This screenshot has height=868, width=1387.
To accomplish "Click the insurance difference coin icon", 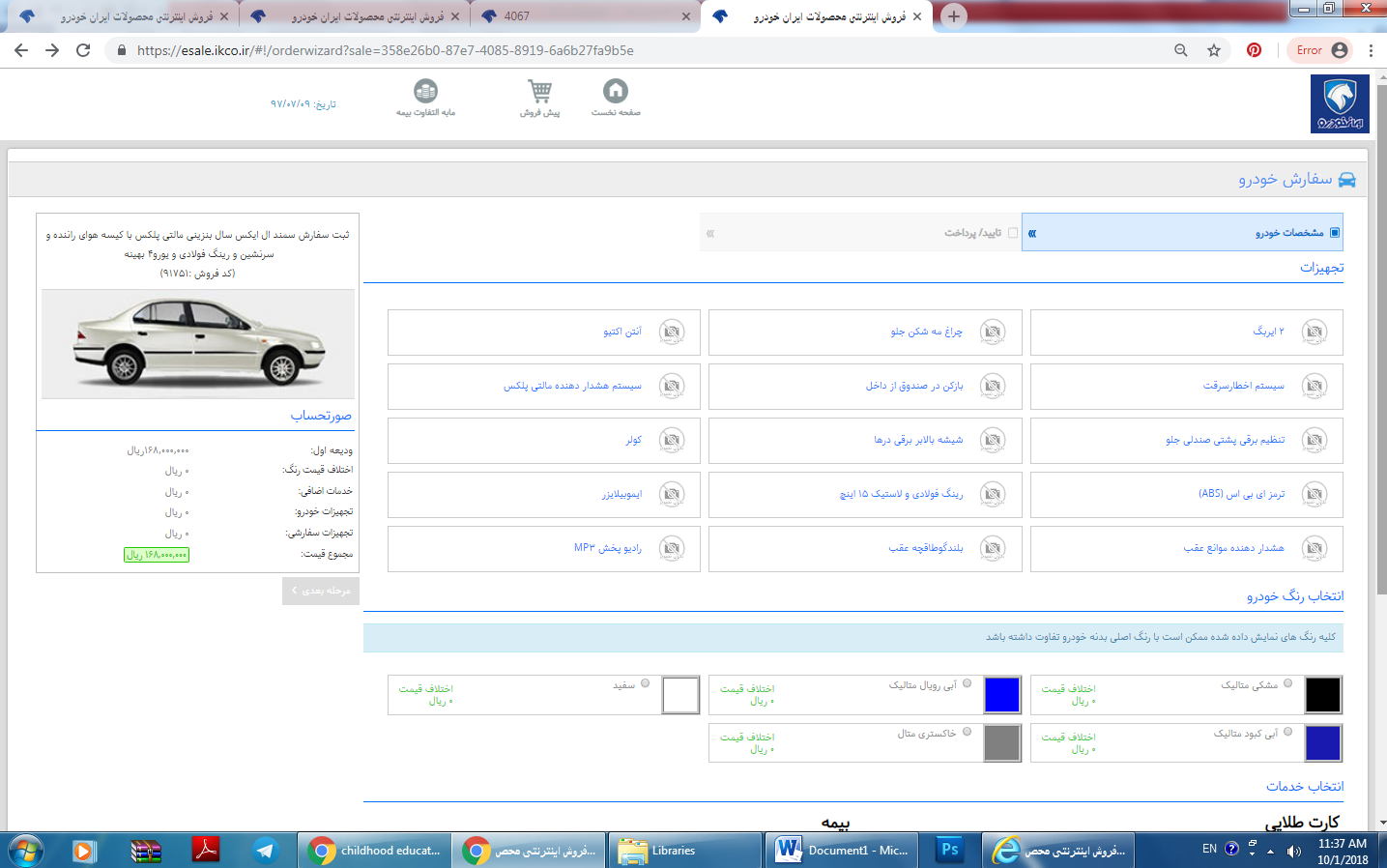I will pos(425,91).
